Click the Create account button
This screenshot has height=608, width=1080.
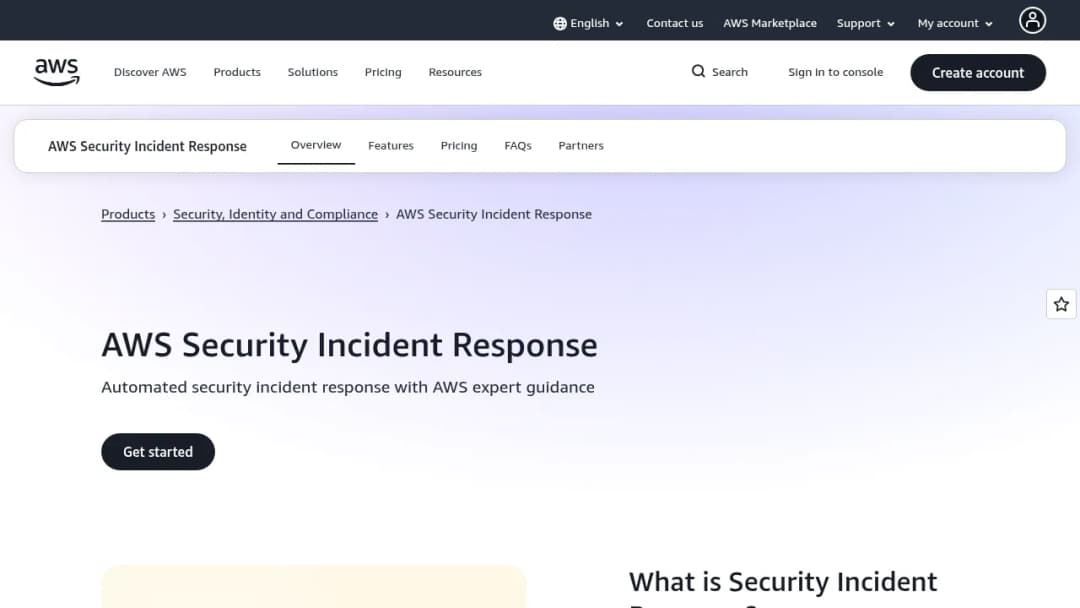pyautogui.click(x=977, y=72)
